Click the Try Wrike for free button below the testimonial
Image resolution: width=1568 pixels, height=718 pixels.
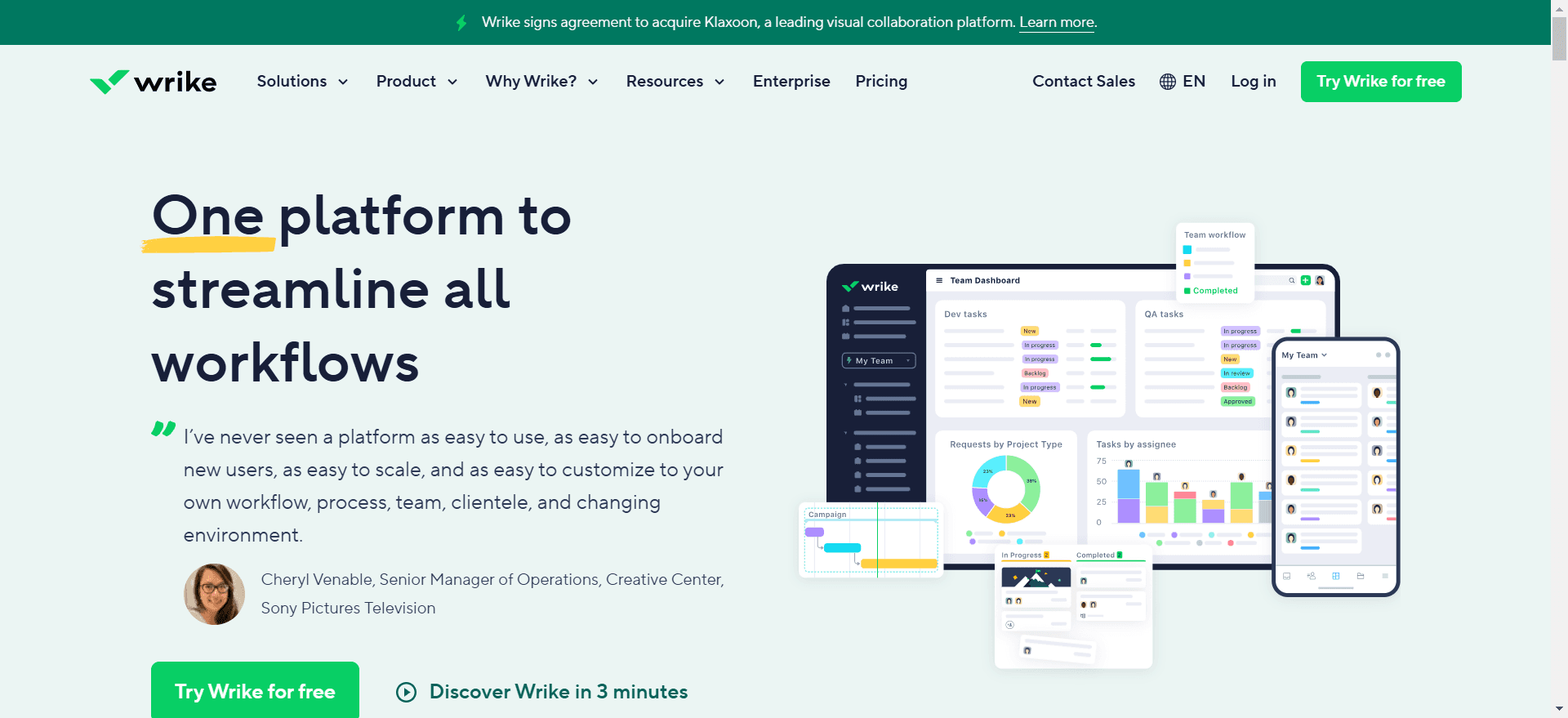(x=255, y=690)
